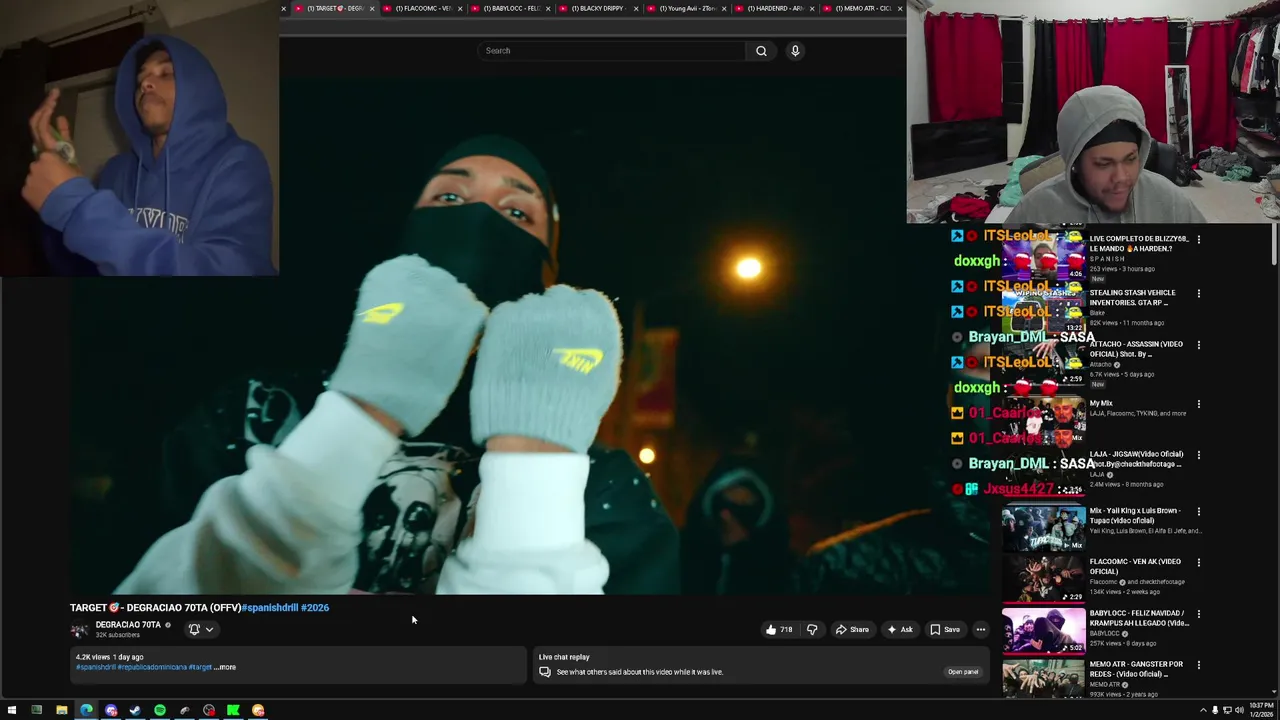
Task: Show hidden system tray icons chevron
Action: click(1203, 710)
